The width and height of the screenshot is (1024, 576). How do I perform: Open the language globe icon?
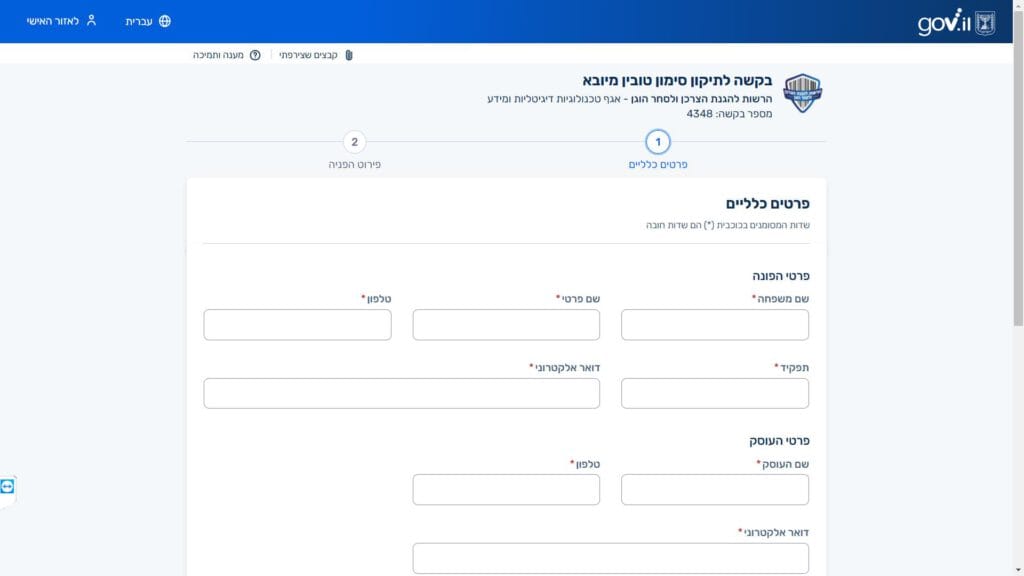[x=165, y=21]
